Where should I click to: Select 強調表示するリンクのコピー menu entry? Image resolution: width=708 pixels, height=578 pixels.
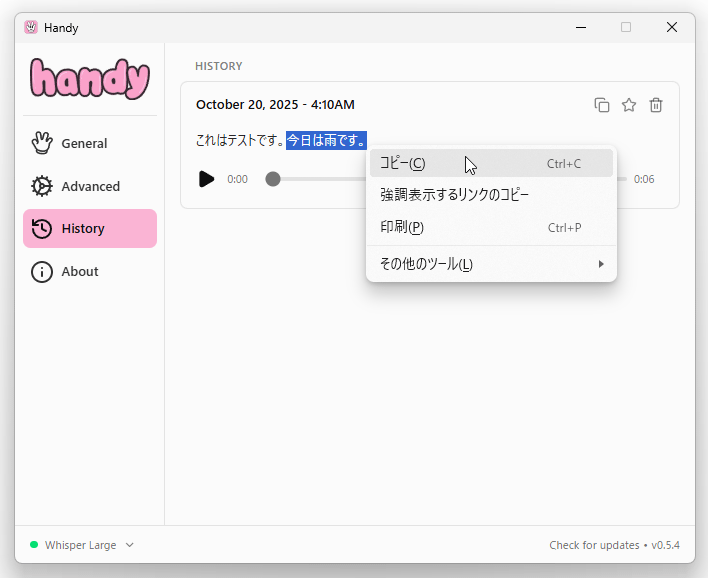[x=455, y=195]
